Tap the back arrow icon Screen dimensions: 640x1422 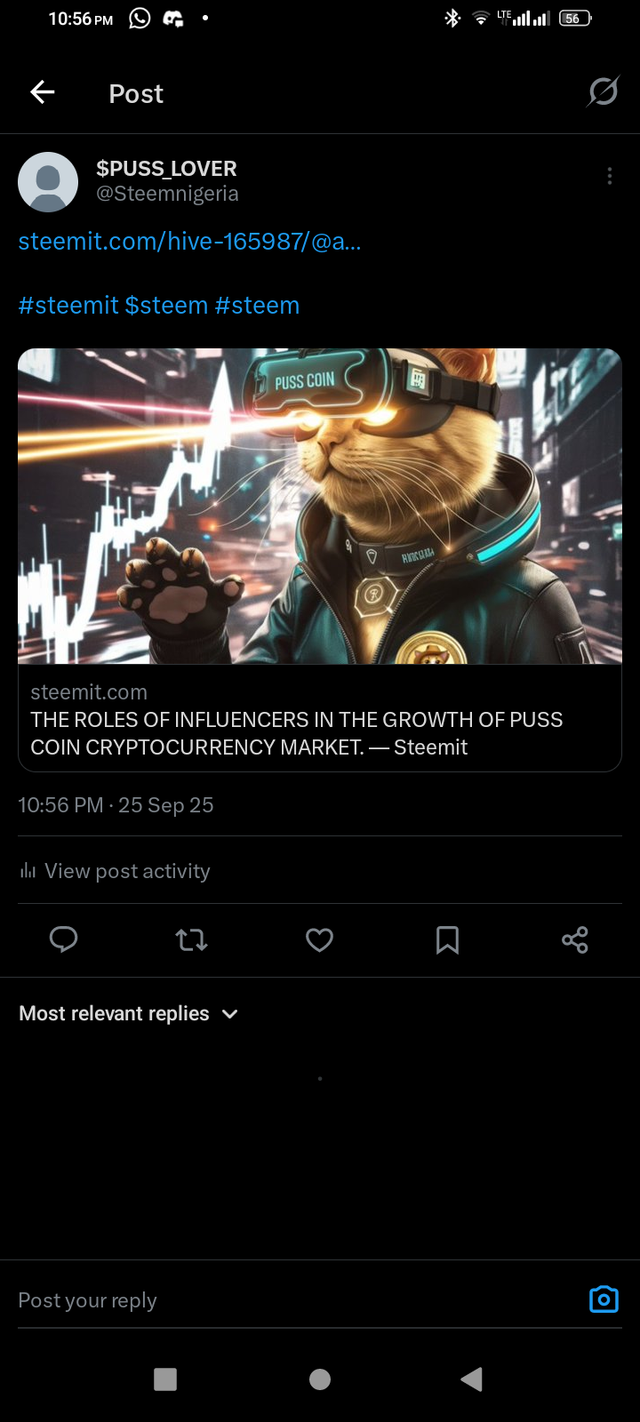tap(42, 93)
